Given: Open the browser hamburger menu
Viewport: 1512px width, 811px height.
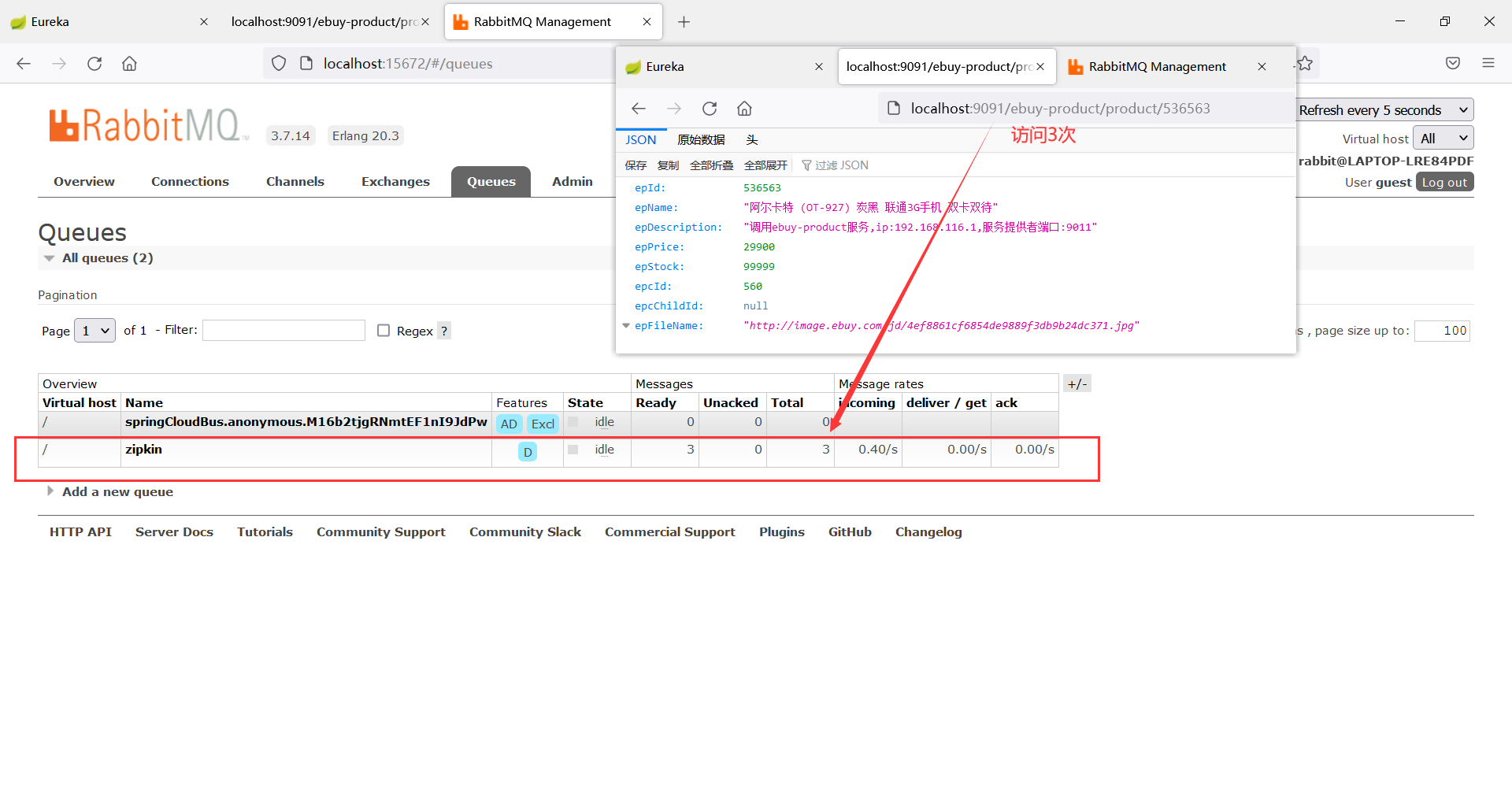Looking at the screenshot, I should [1488, 63].
